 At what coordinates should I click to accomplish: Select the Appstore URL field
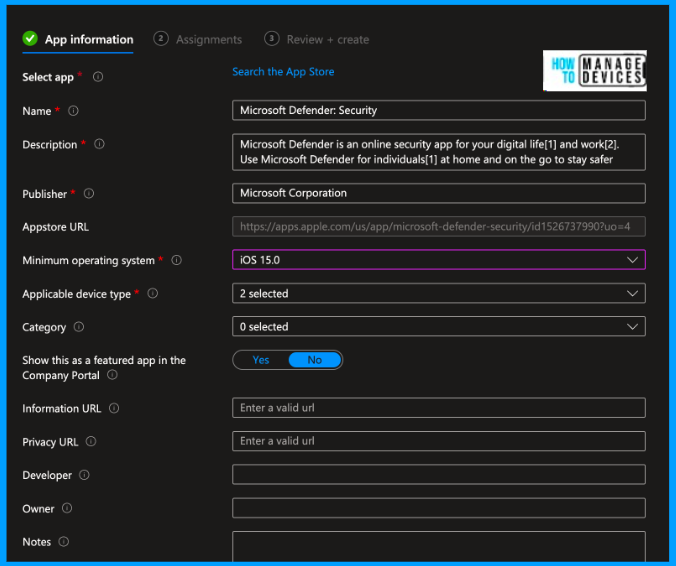tap(438, 227)
